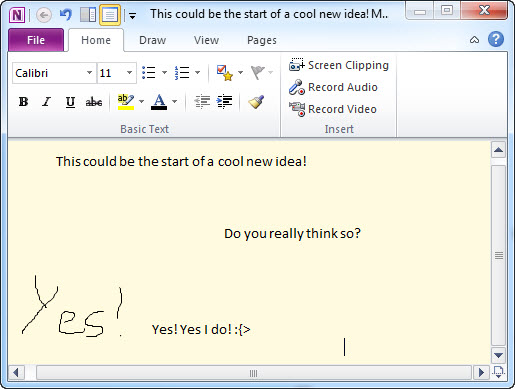515x389 pixels.
Task: Expand the font name dropdown arrow
Action: pyautogui.click(x=89, y=73)
